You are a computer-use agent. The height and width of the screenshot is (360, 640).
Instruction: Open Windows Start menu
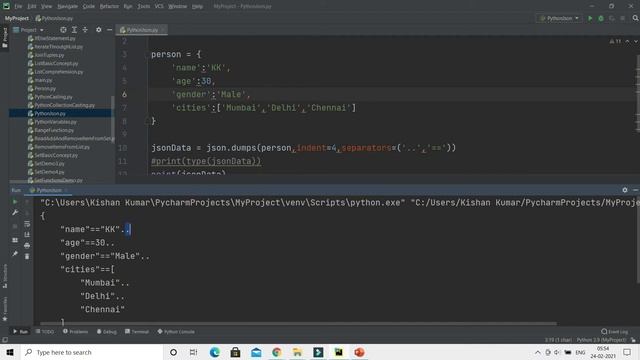tap(10, 352)
